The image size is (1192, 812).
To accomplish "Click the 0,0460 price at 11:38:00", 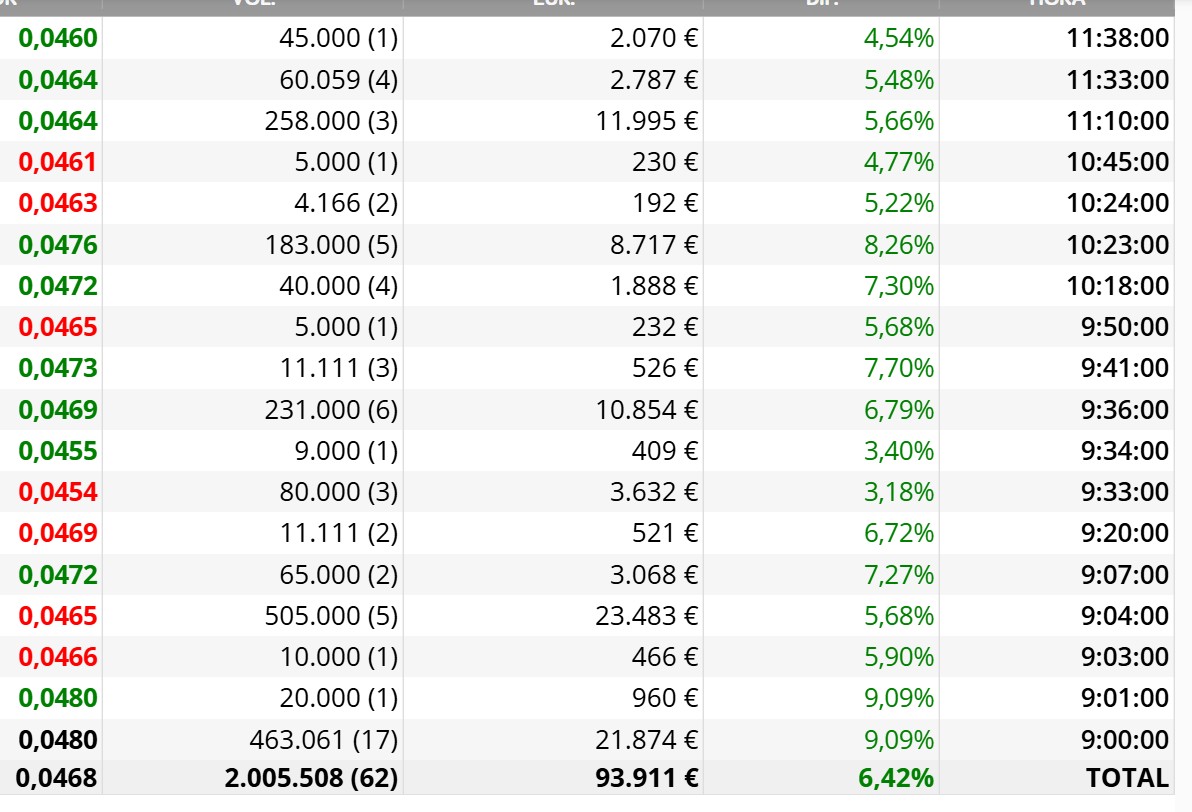I will [58, 38].
